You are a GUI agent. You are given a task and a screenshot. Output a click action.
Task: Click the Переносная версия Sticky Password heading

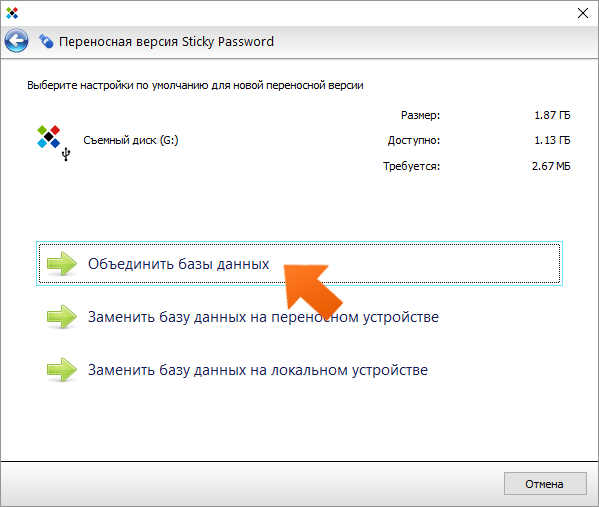(166, 41)
